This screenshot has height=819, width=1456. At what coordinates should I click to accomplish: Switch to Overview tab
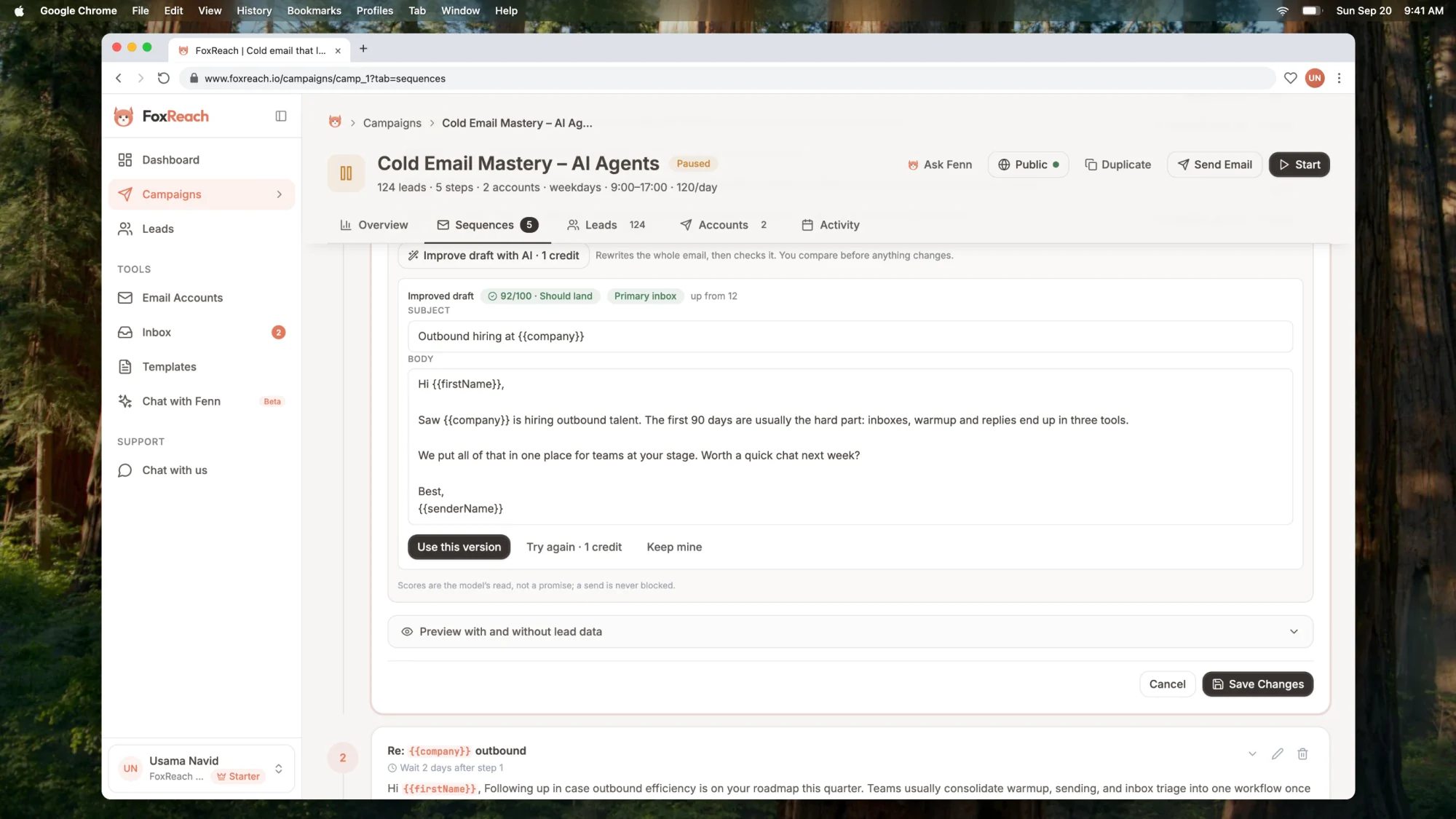coord(374,225)
